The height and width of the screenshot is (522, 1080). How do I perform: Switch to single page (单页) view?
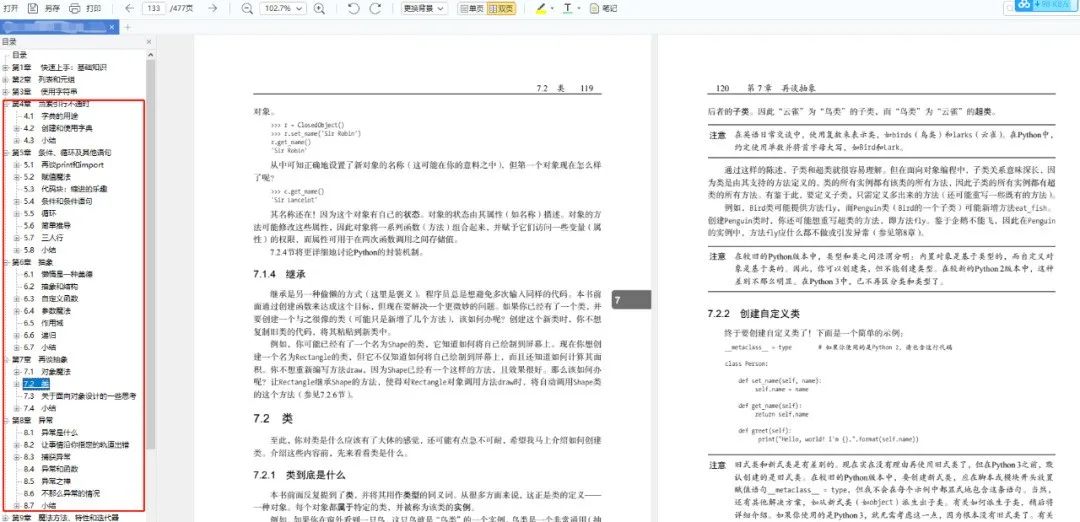[472, 8]
